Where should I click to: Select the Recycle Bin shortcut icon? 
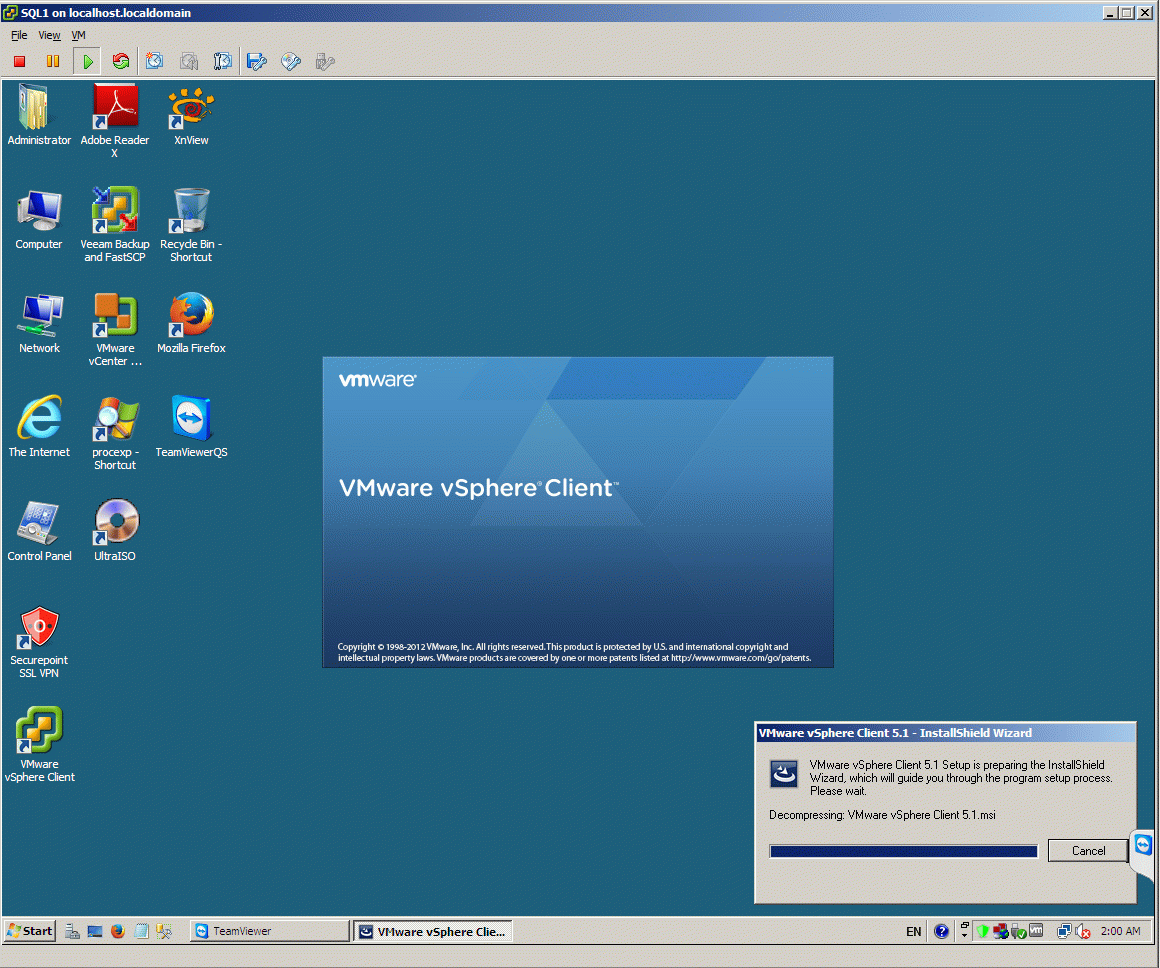pyautogui.click(x=191, y=225)
